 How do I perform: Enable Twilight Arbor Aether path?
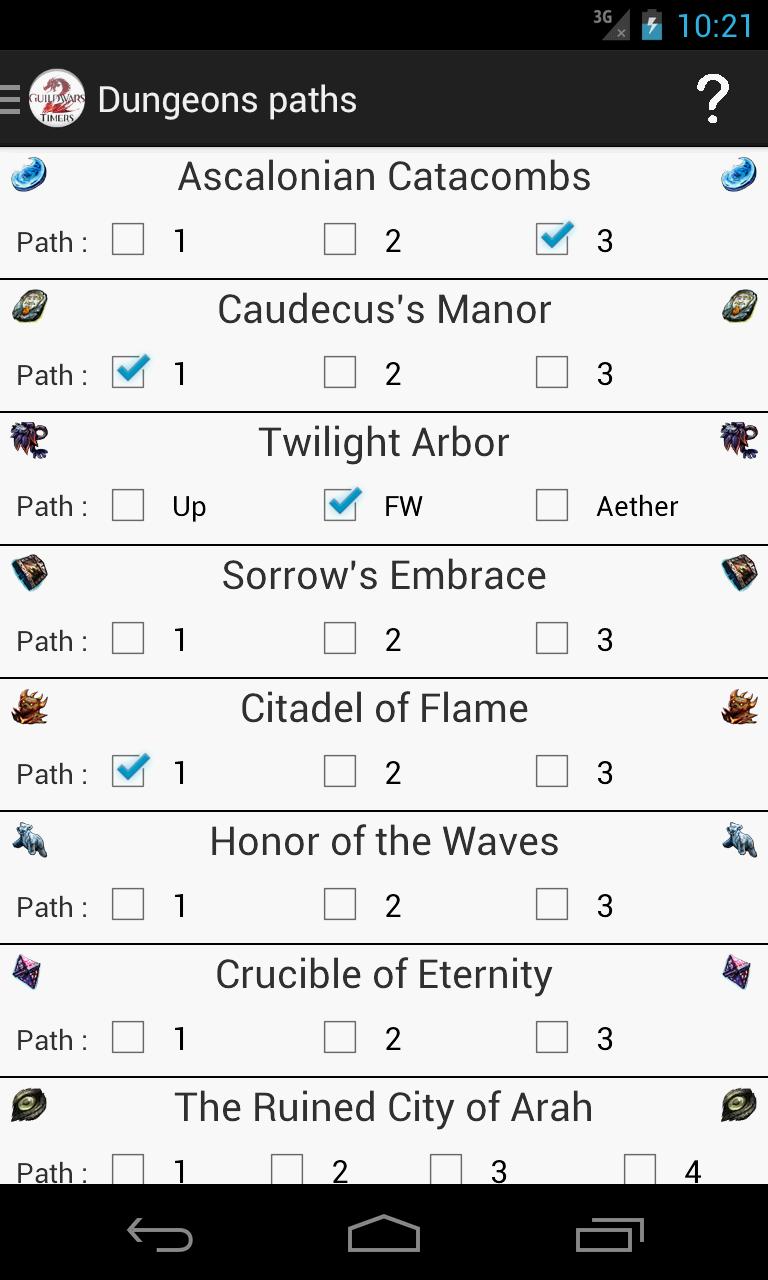pyautogui.click(x=552, y=505)
